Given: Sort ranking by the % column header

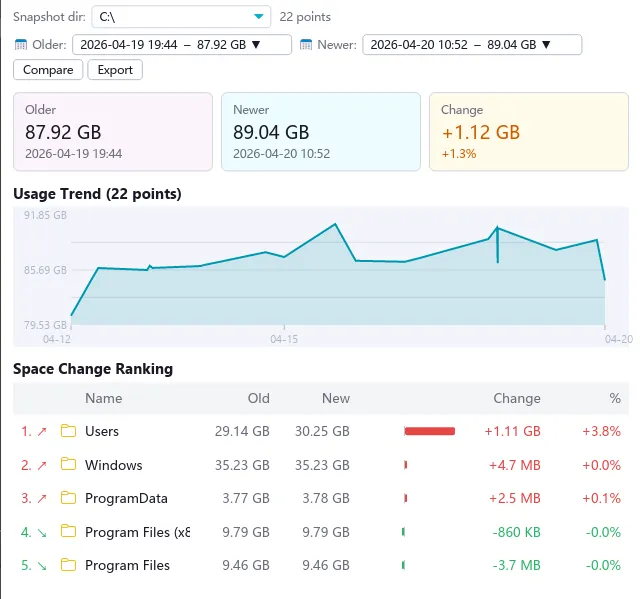Looking at the screenshot, I should point(614,398).
